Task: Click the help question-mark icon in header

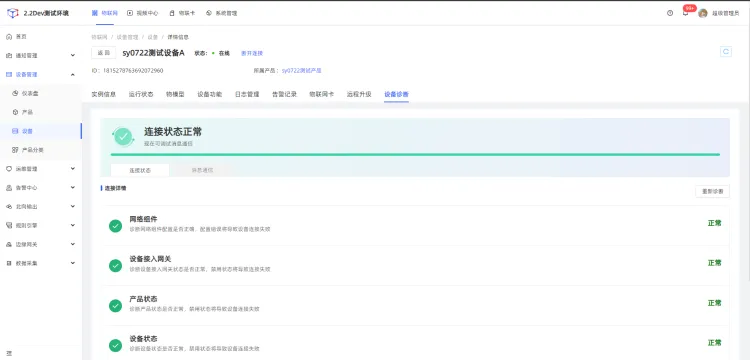Action: 670,13
